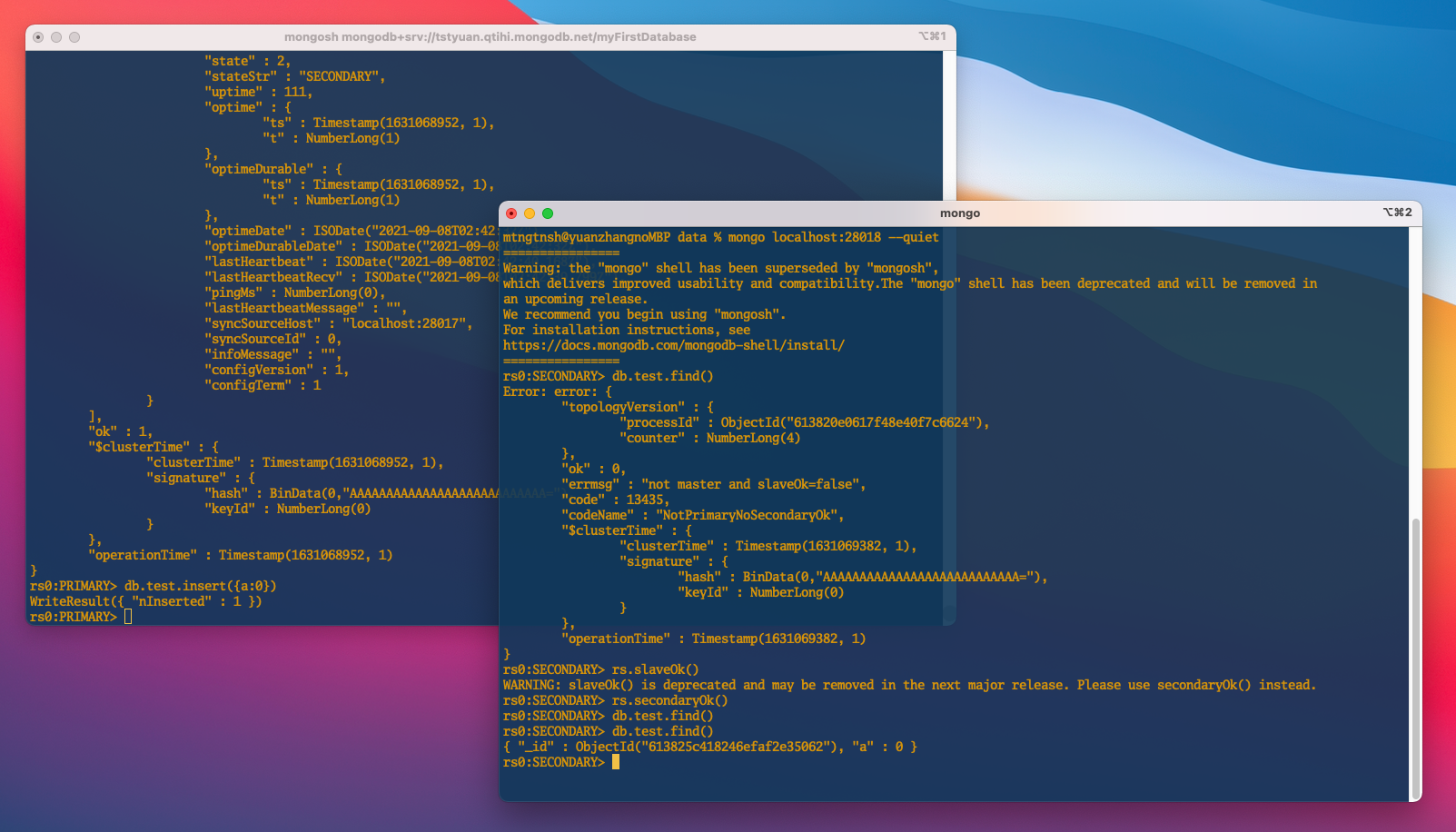Click the 'hash' BinData line in mongo window

point(863,577)
